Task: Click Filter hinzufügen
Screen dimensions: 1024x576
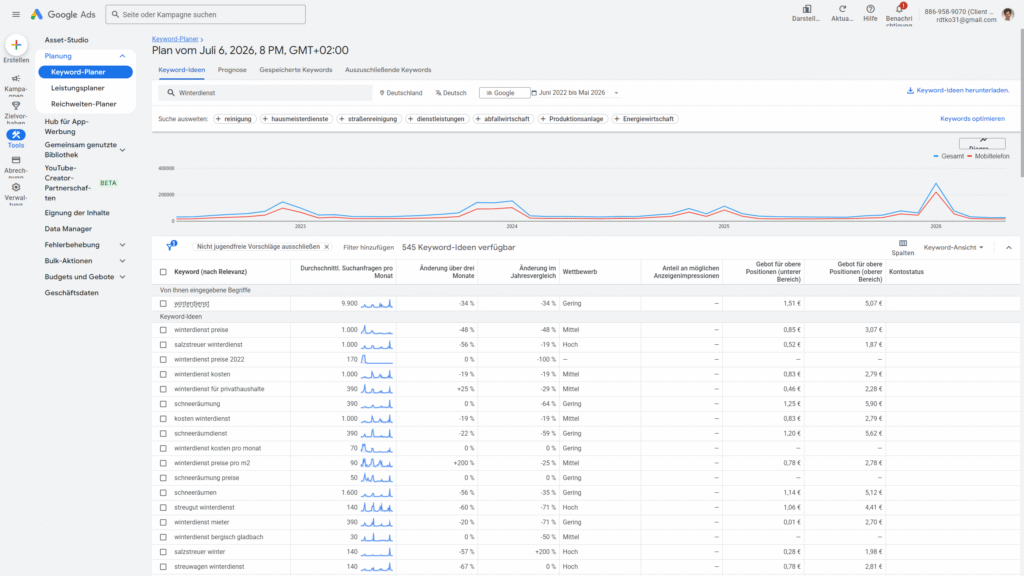Action: tap(368, 248)
